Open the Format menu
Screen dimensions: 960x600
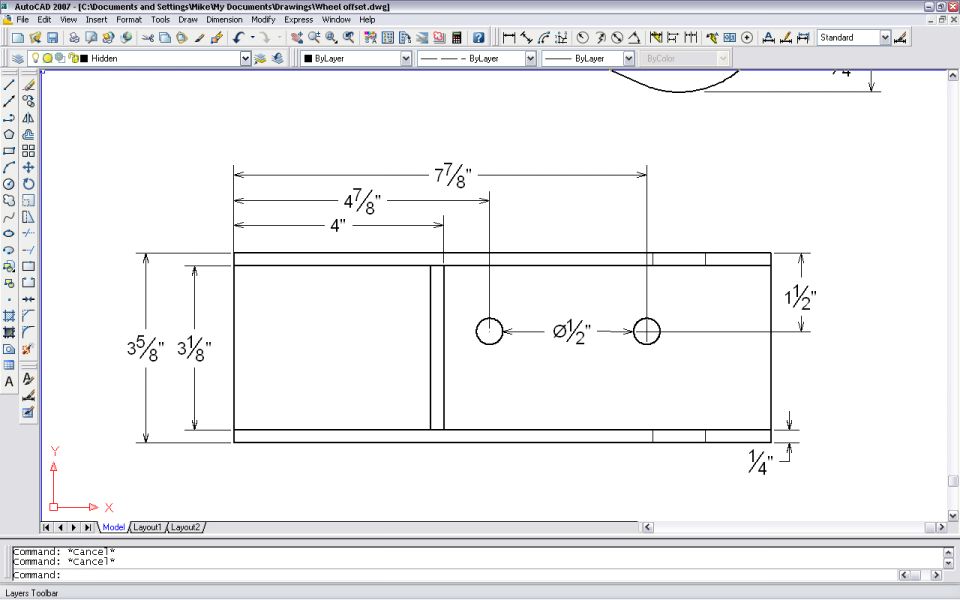pos(129,20)
